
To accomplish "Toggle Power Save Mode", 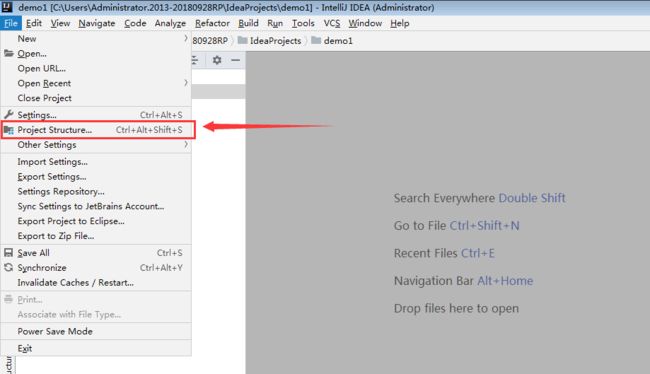I will coord(96,331).
